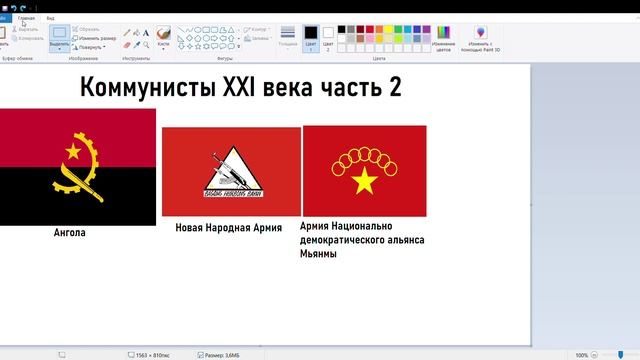Select the Right arrow shape

click(x=214, y=38)
